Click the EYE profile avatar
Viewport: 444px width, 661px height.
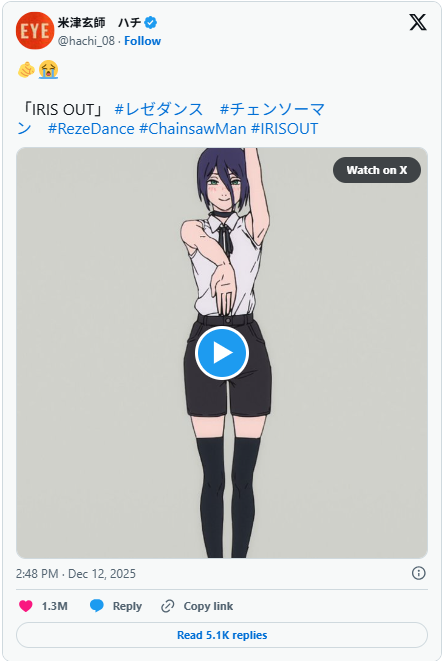coord(35,30)
